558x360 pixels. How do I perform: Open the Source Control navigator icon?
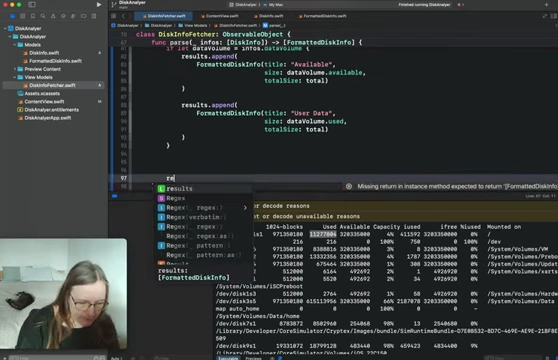pyautogui.click(x=22, y=16)
